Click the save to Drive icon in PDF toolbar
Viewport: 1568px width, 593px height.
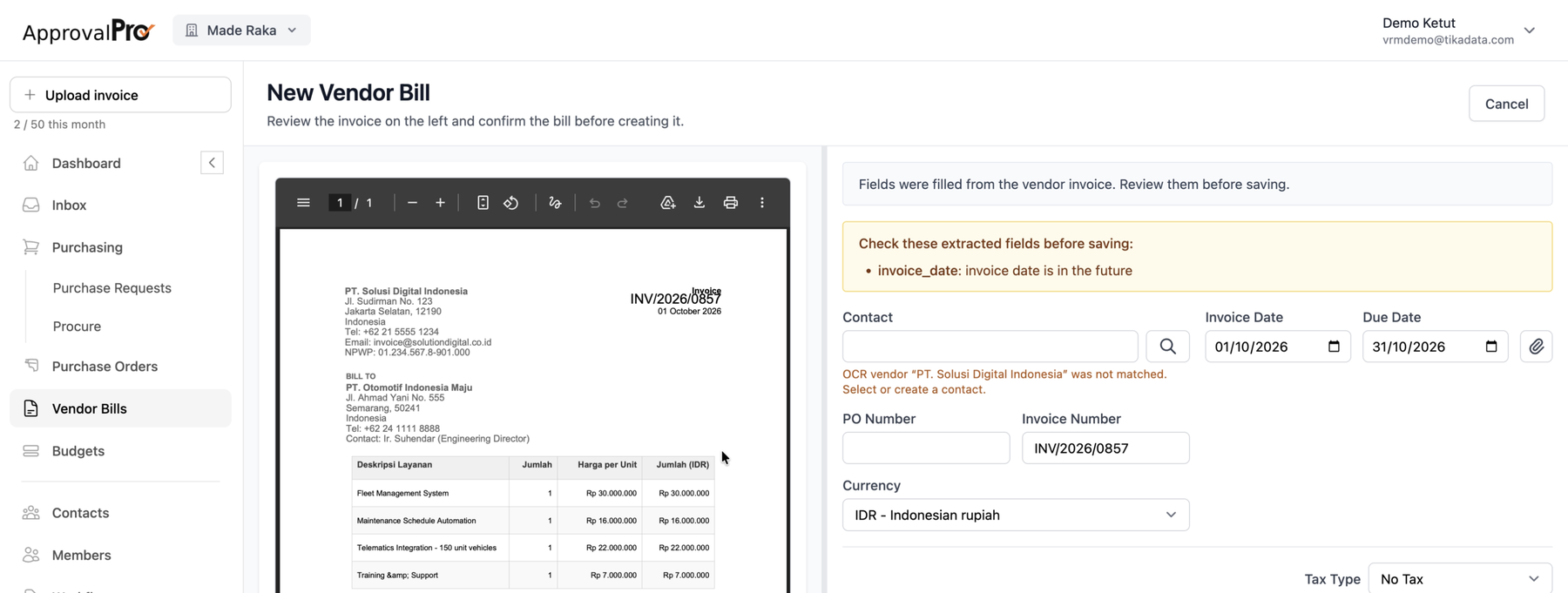coord(668,203)
